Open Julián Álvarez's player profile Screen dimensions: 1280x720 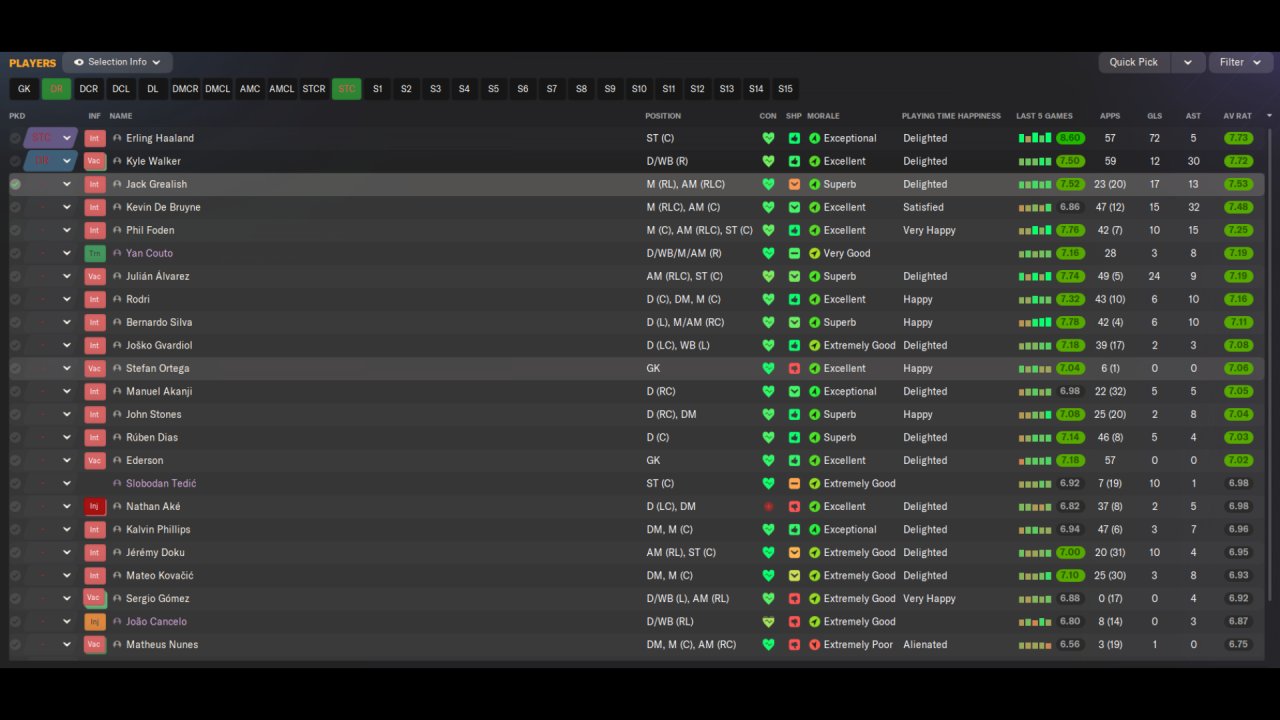pyautogui.click(x=158, y=276)
